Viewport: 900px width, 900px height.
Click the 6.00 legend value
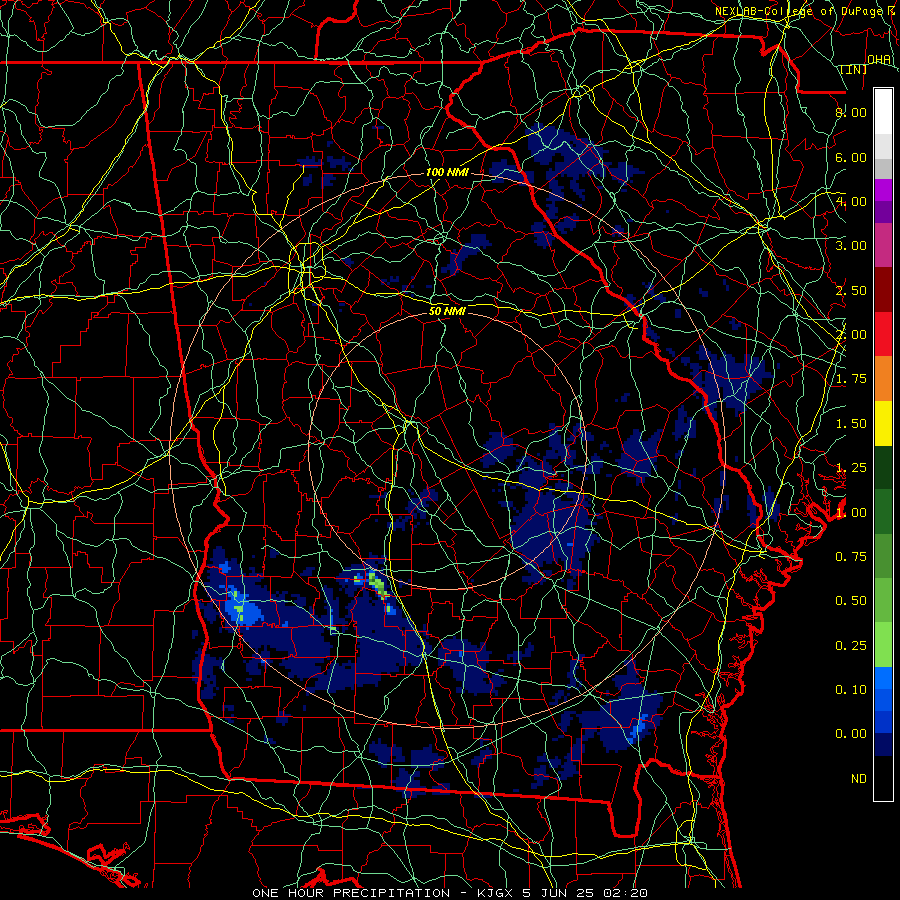coord(851,157)
